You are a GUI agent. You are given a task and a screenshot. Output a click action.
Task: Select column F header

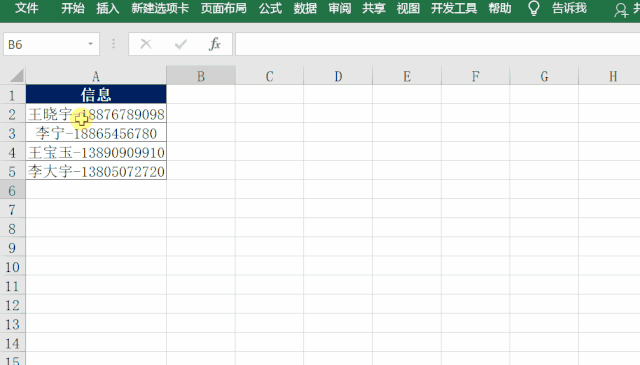click(476, 76)
